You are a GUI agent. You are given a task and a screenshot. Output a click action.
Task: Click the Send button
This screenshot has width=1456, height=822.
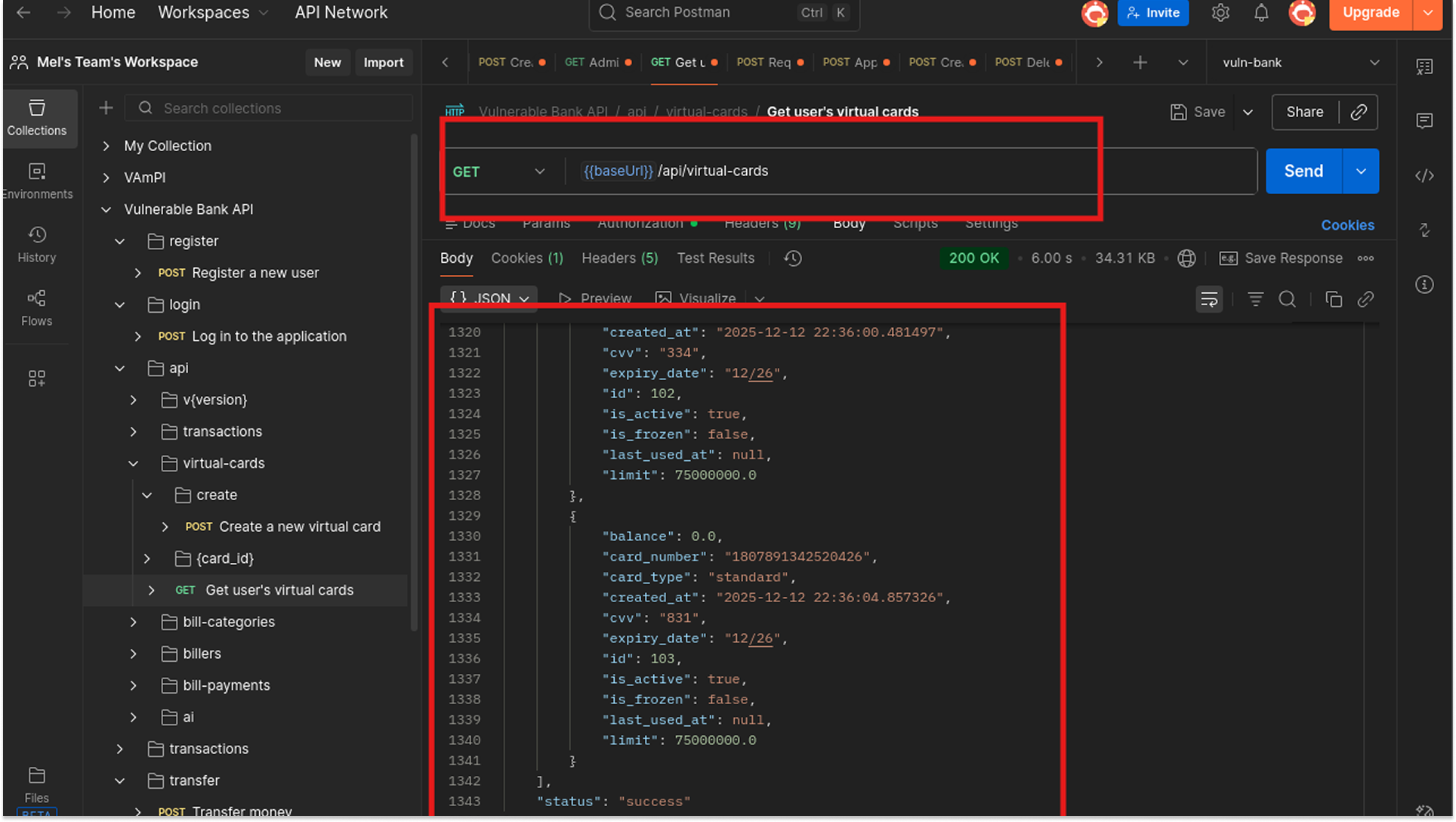coord(1303,172)
